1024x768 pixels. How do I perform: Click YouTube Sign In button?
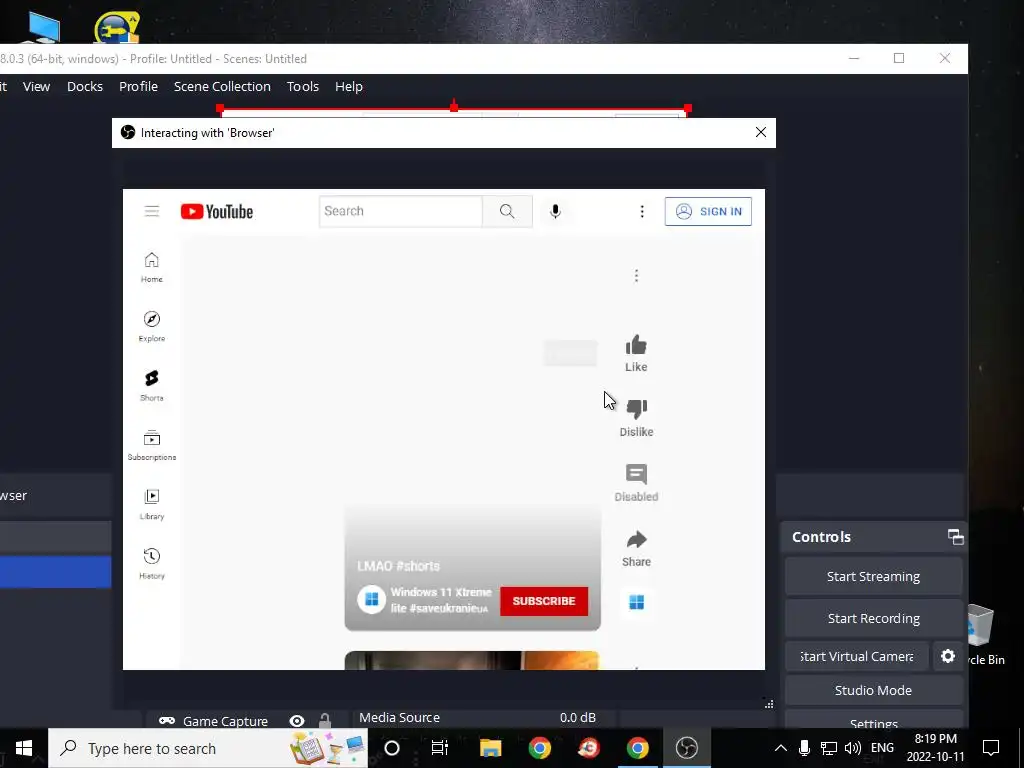coord(708,211)
